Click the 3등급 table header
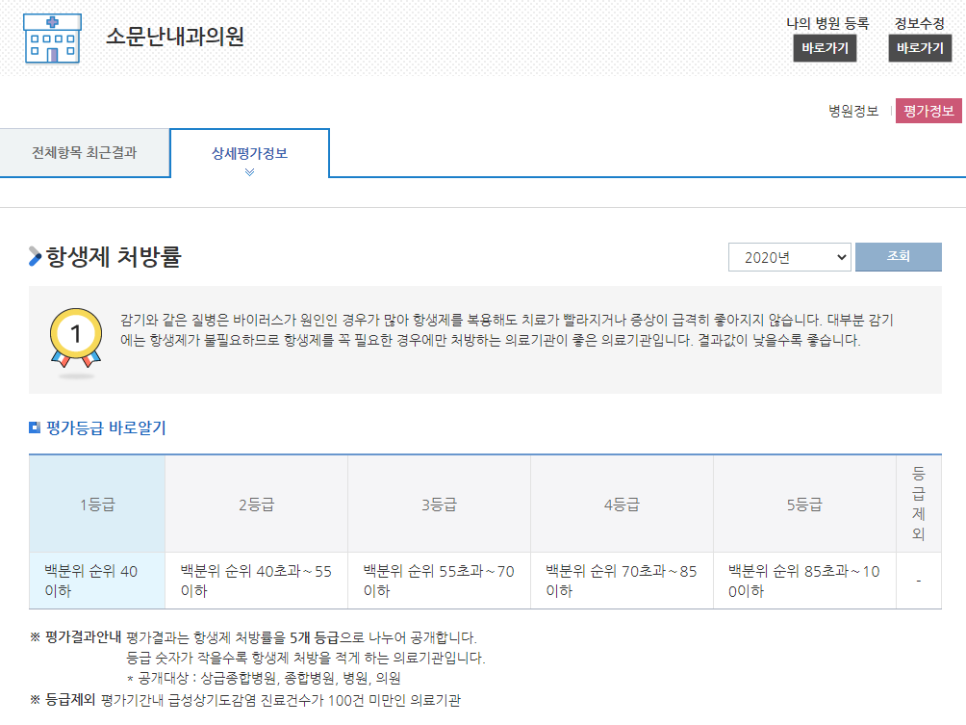 tap(439, 504)
